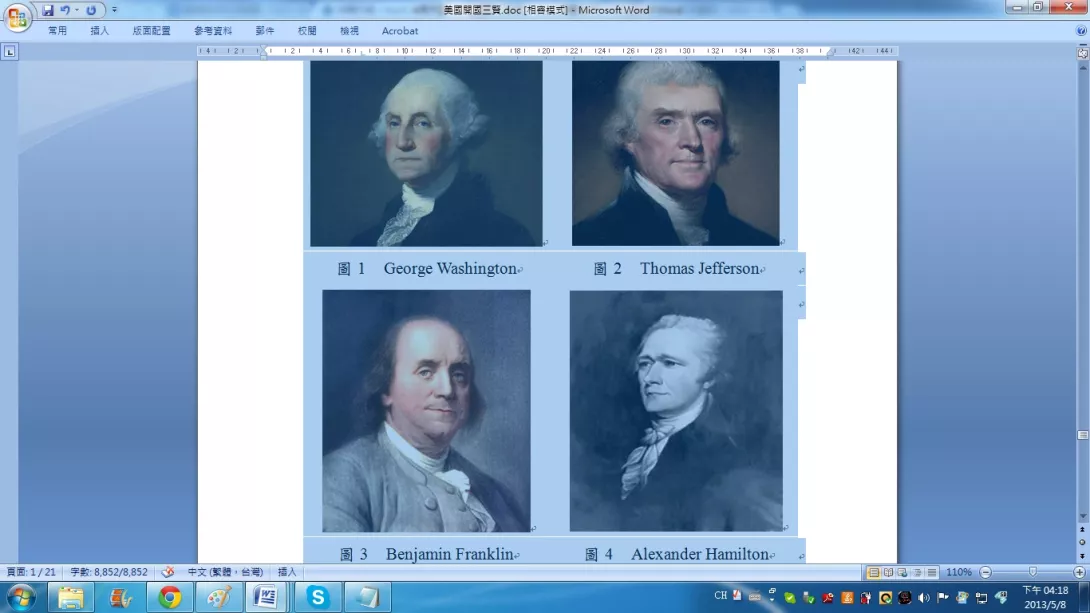Undo the last action

pos(65,10)
